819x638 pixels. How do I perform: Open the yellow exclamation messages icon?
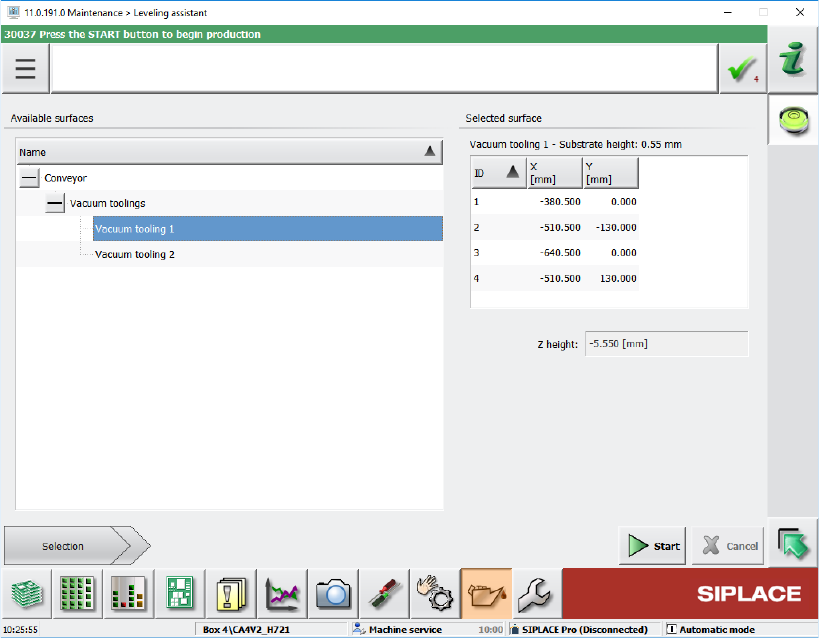231,594
